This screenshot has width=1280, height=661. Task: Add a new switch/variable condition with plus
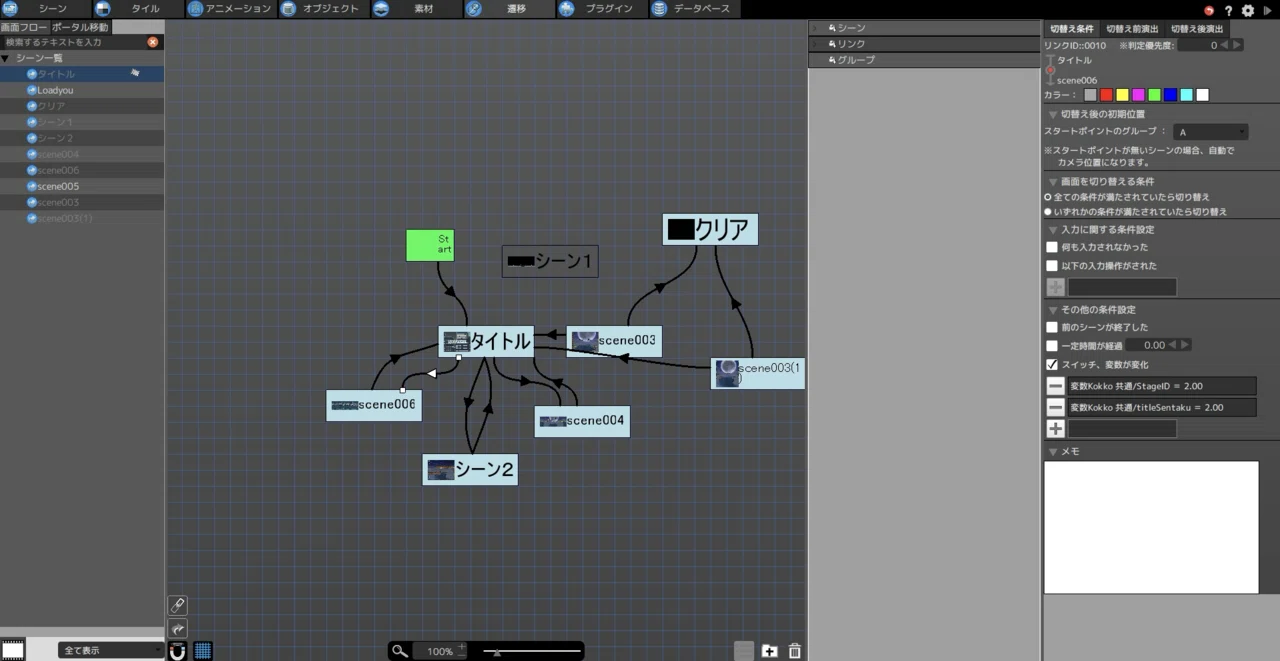[x=1055, y=428]
